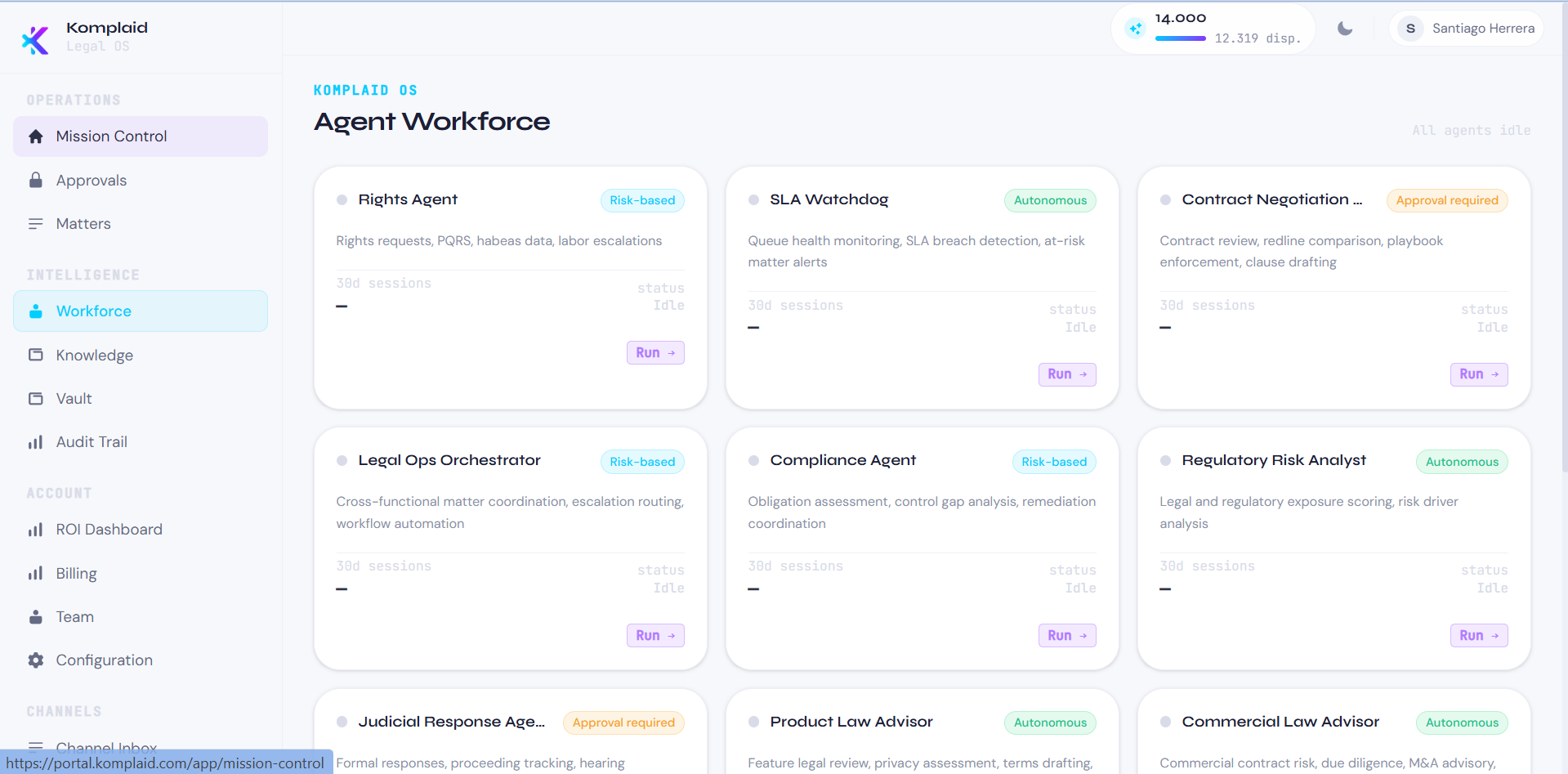This screenshot has width=1568, height=774.
Task: Run the Legal Ops Orchestrator
Action: coord(655,636)
